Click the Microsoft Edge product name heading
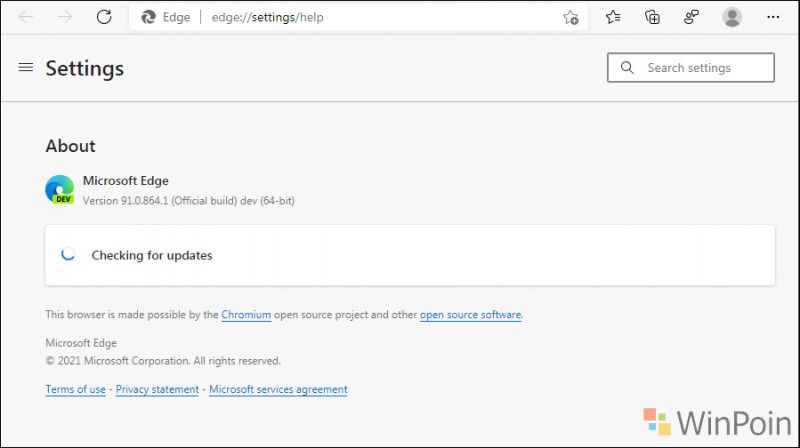 (126, 181)
